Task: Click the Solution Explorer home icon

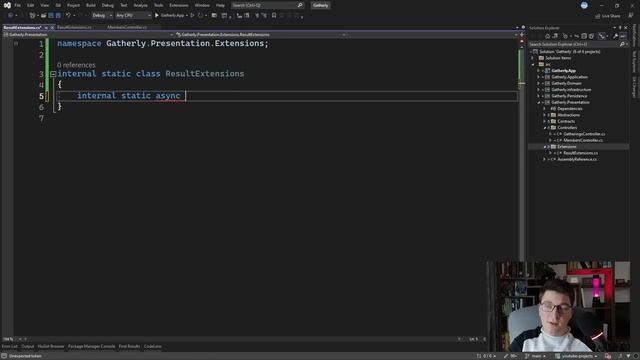Action: (x=547, y=36)
